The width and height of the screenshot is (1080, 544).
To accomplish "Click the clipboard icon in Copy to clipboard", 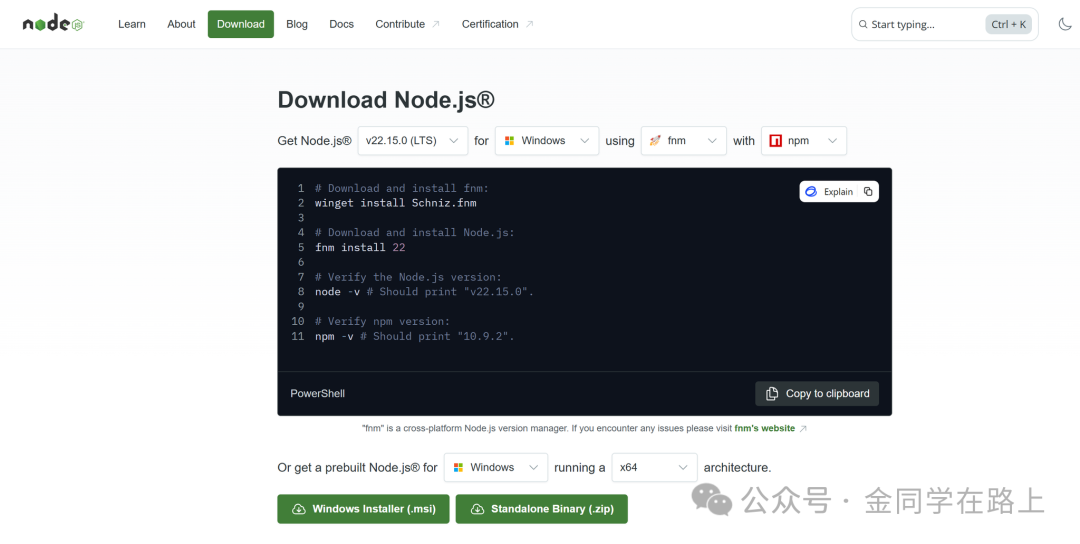I will pyautogui.click(x=772, y=393).
